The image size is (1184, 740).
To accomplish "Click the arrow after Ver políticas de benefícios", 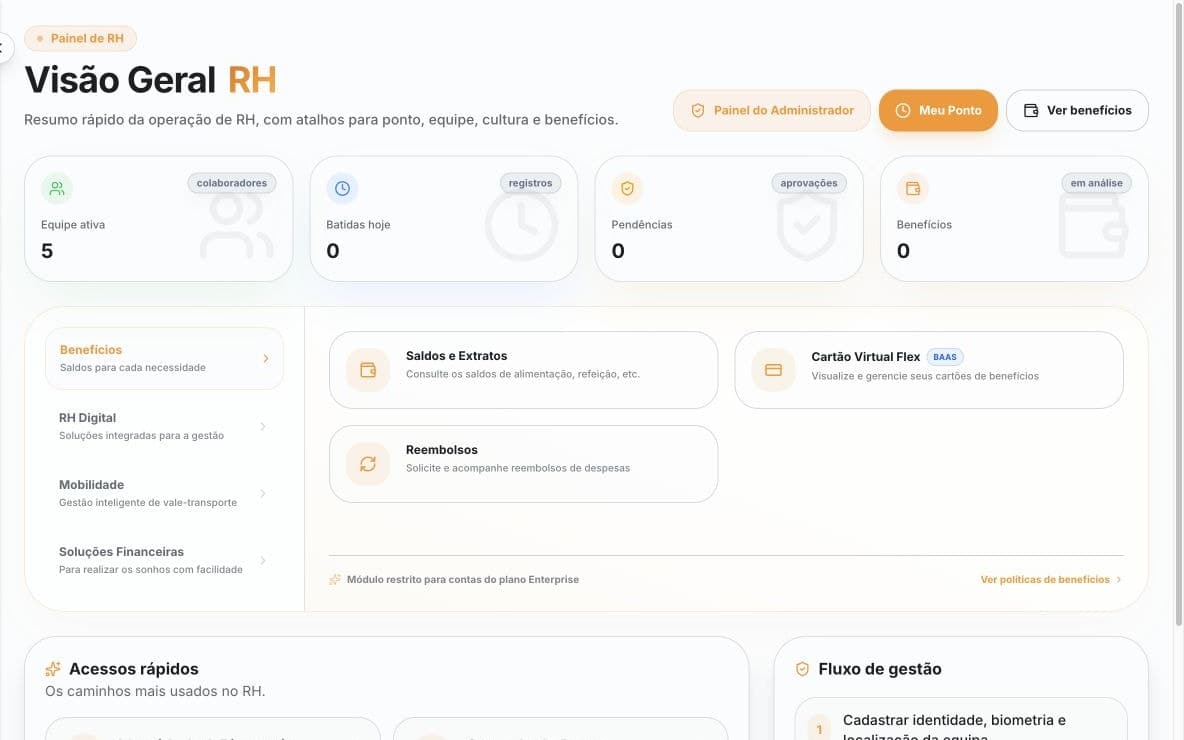I will 1118,580.
